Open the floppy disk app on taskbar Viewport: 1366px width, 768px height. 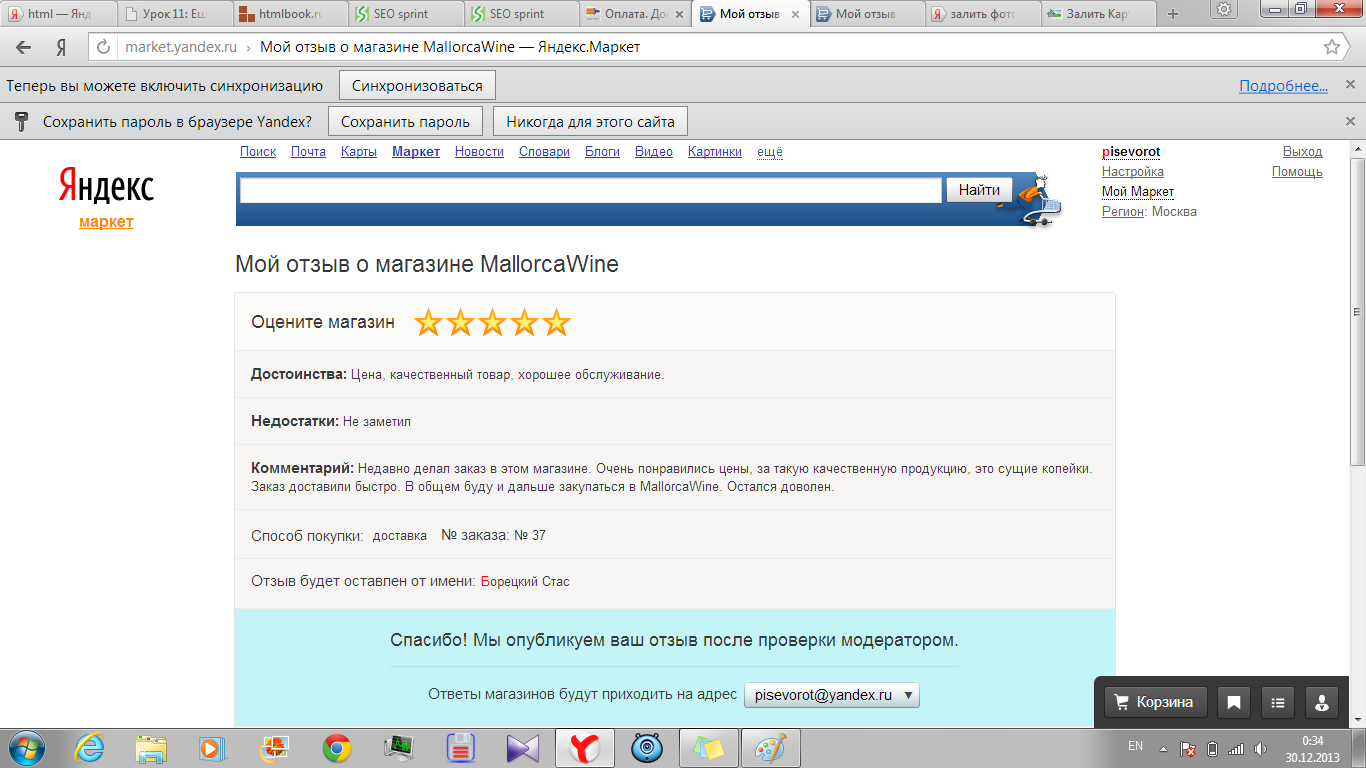460,748
